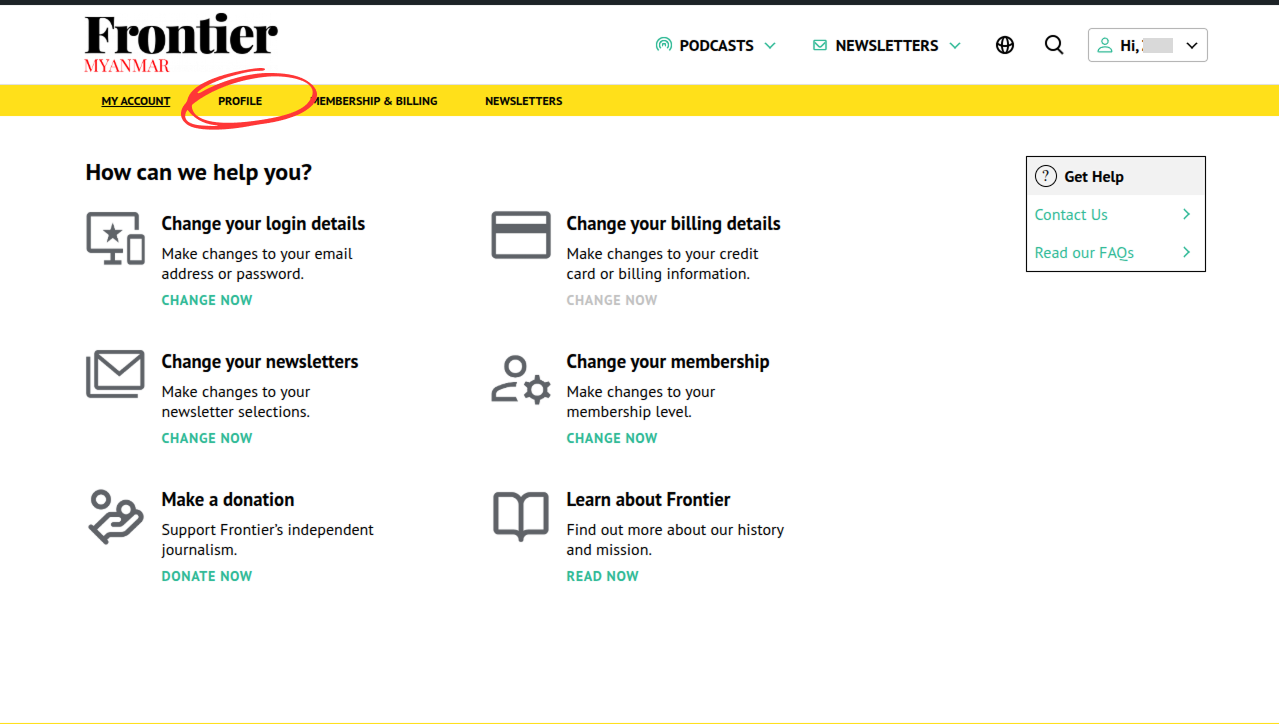Open Read our FAQs link
The image size is (1279, 724).
(1084, 253)
